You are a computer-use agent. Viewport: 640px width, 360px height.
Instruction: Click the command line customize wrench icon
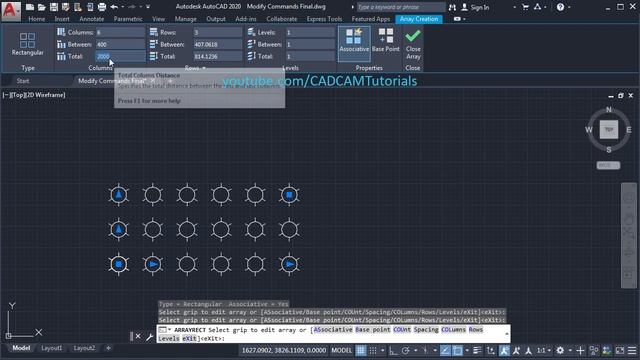tap(149, 336)
